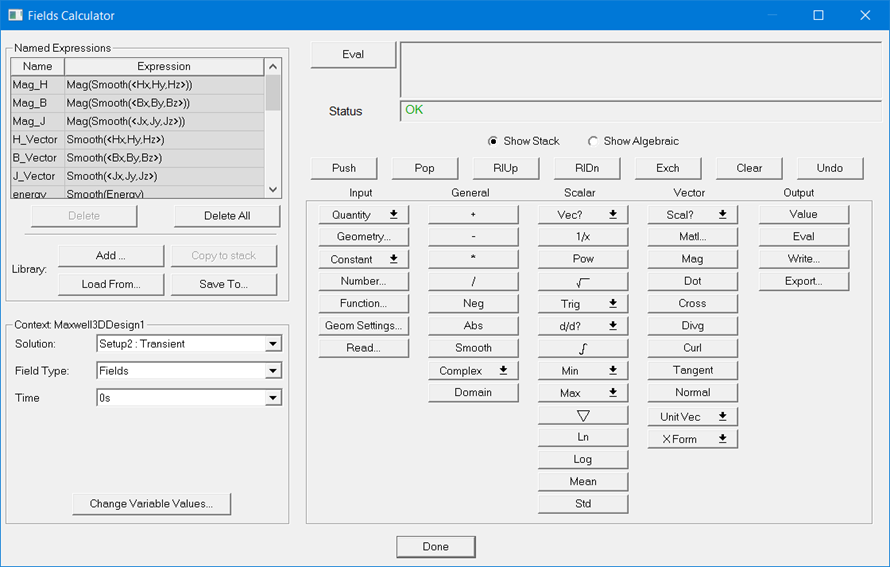
Task: Click the Pop button
Action: click(x=425, y=168)
